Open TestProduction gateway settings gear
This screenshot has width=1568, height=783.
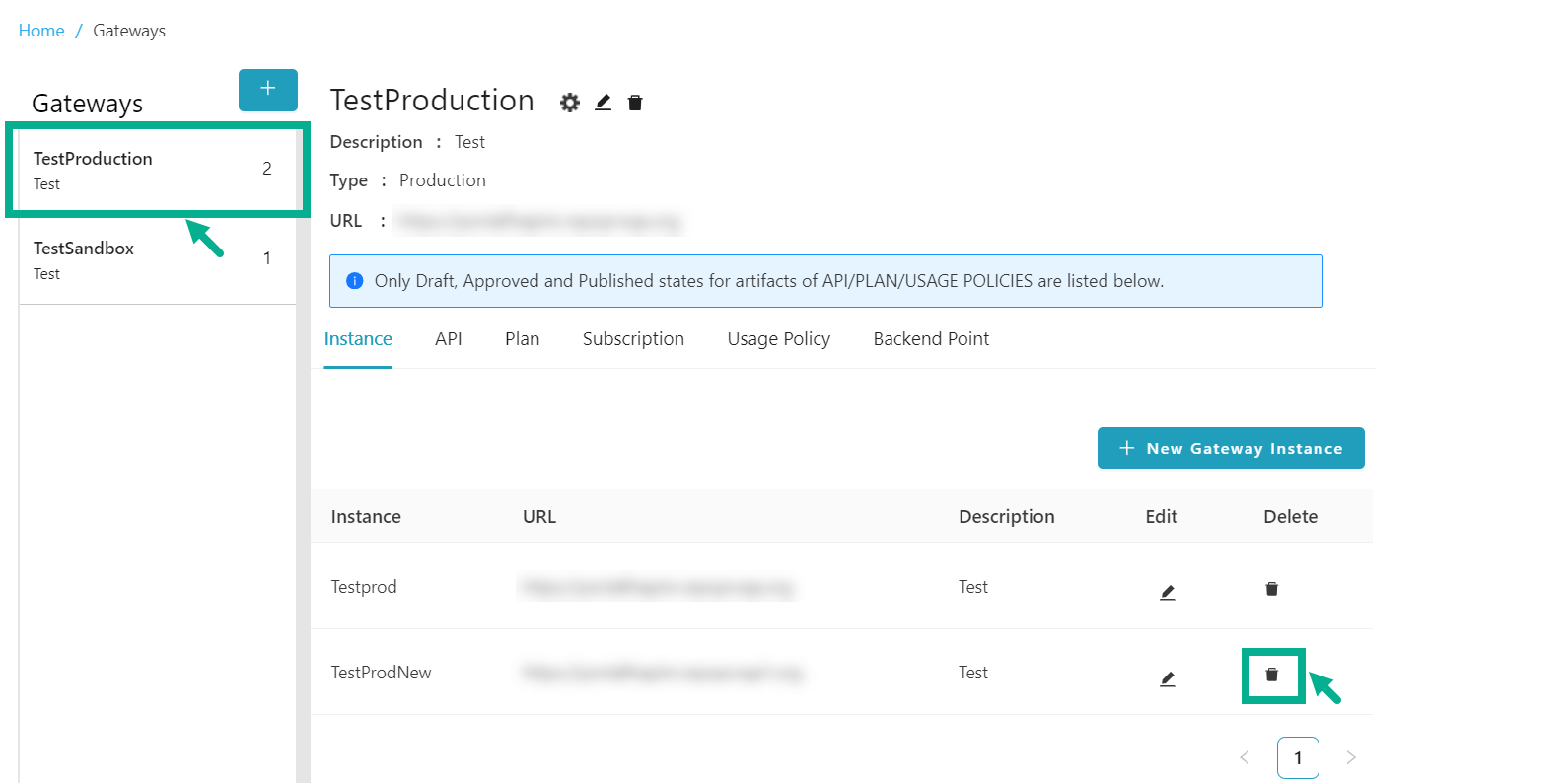[x=569, y=103]
